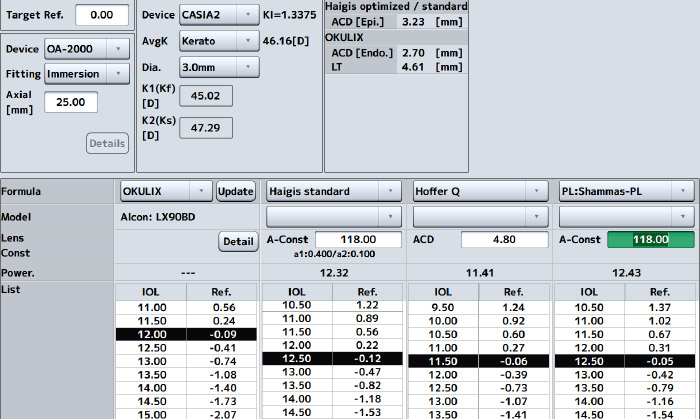The image size is (700, 419).
Task: Select OKULIX row with Ref. -1.73
Action: (186, 401)
